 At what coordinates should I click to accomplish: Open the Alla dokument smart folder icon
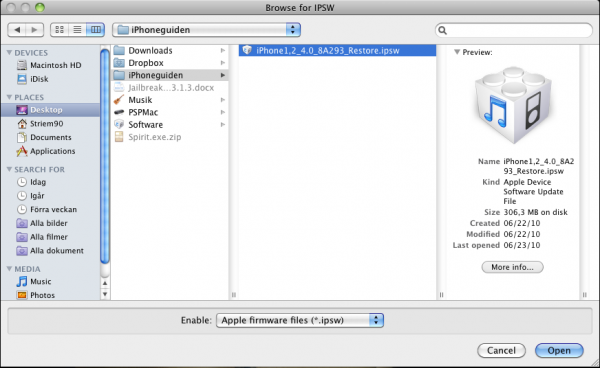pyautogui.click(x=22, y=251)
